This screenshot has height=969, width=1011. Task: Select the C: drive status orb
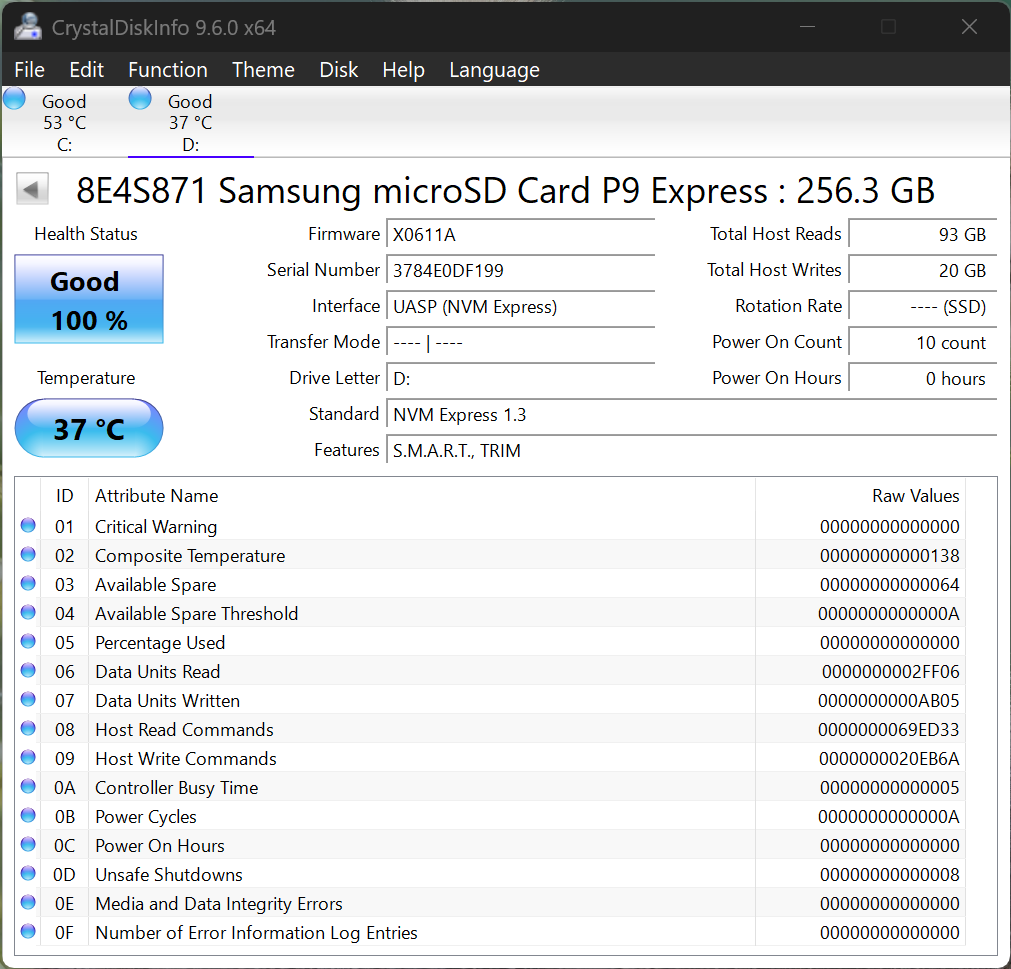coord(15,99)
